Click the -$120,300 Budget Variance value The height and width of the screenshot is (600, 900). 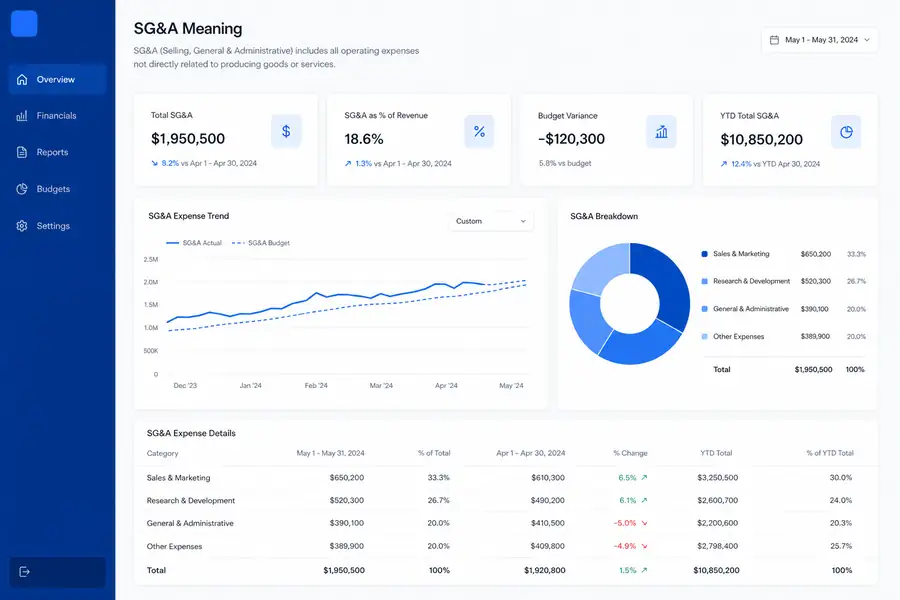pos(571,139)
